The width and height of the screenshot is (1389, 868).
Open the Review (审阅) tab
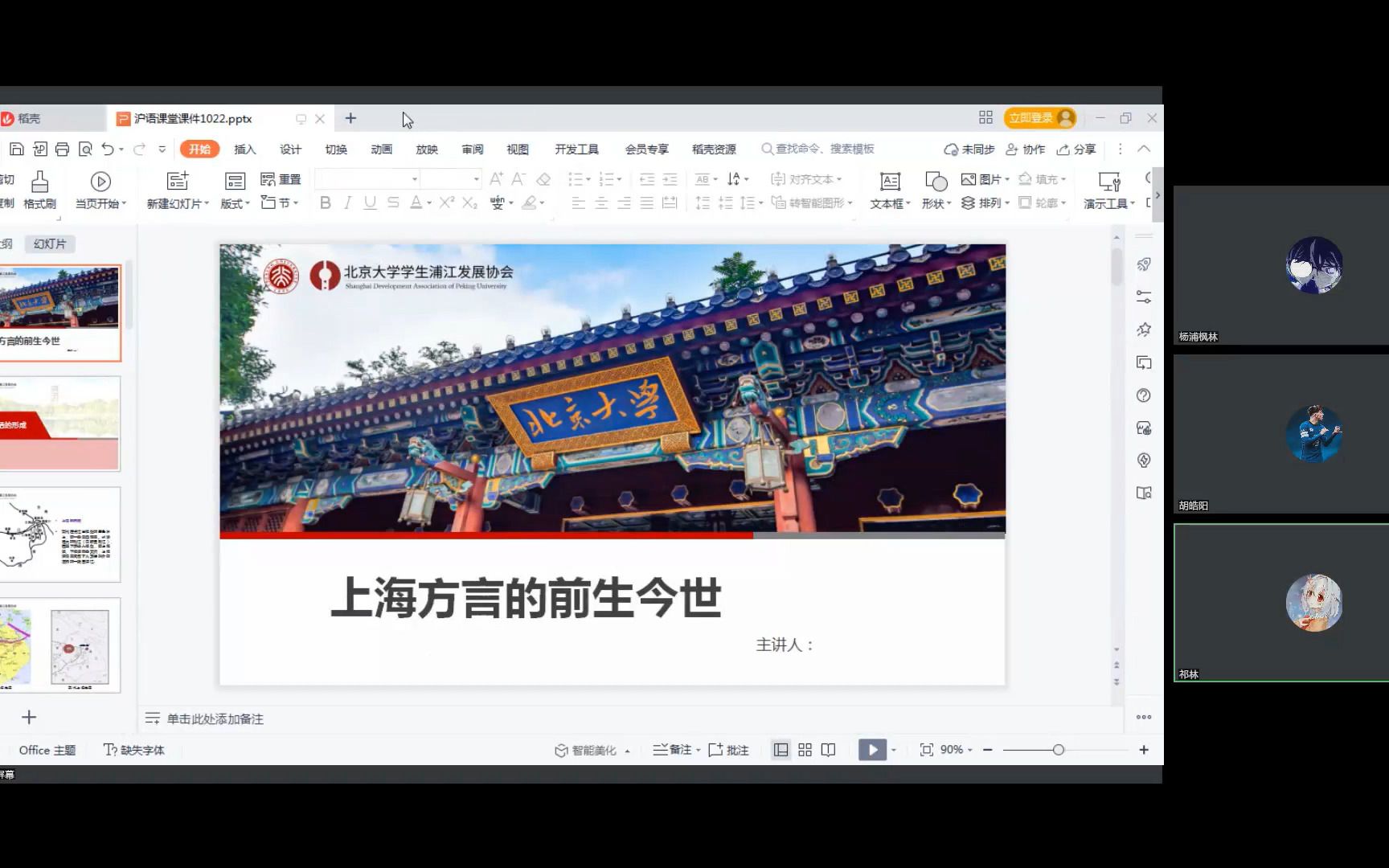click(x=473, y=149)
